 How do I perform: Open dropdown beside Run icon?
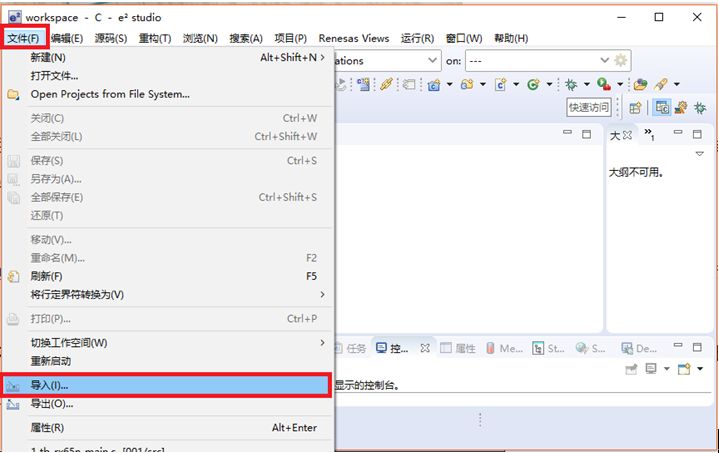(620, 84)
